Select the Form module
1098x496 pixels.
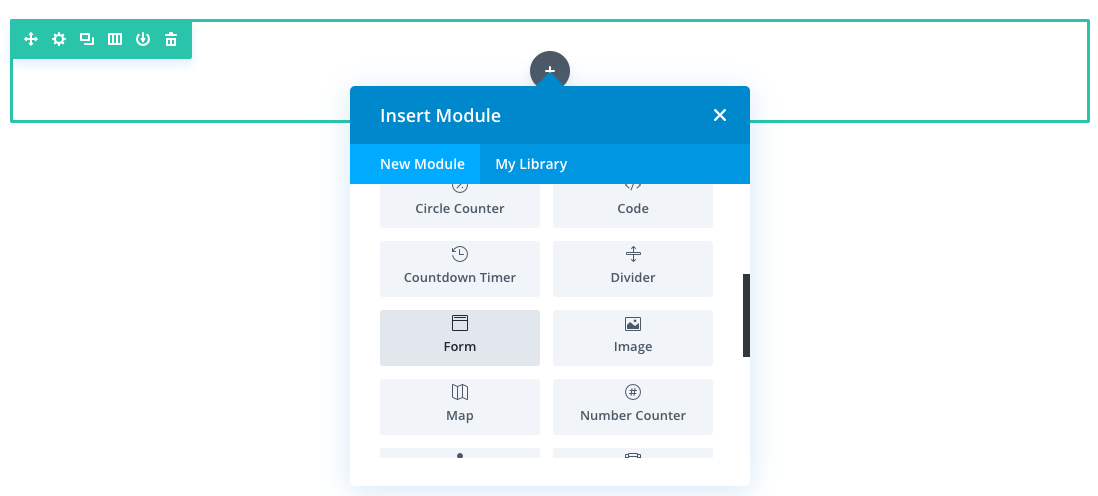(x=460, y=338)
